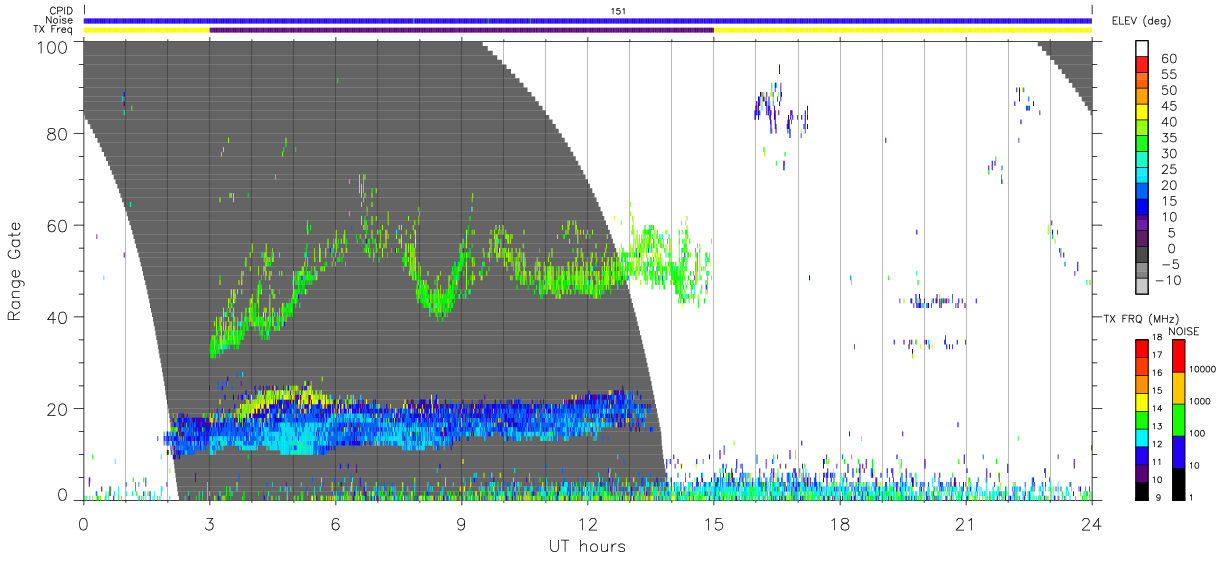The height and width of the screenshot is (567, 1228).
Task: Click the 'TX Freq' row label at top left
Action: (x=55, y=30)
